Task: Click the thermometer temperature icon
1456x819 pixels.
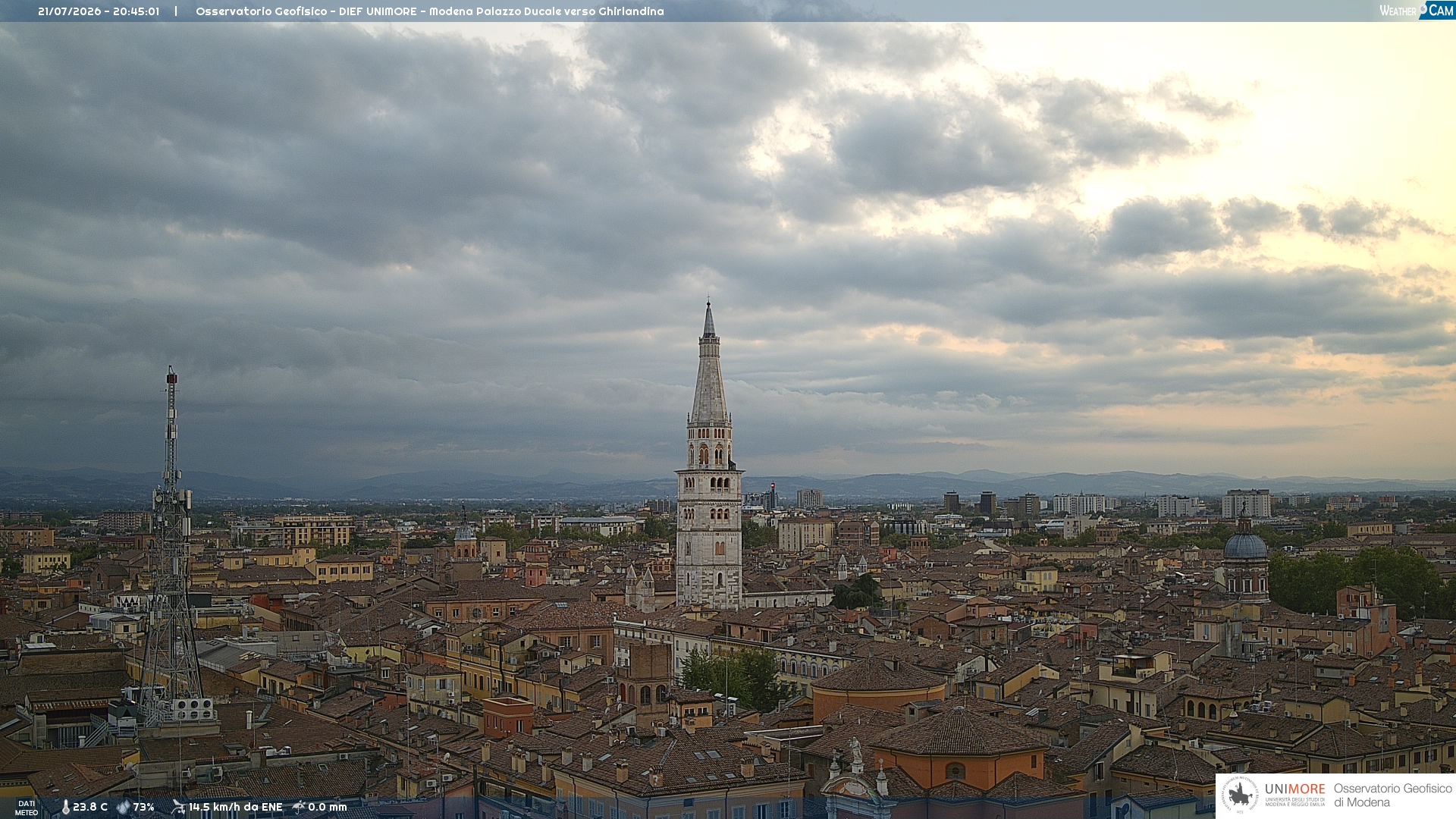Action: [x=65, y=808]
